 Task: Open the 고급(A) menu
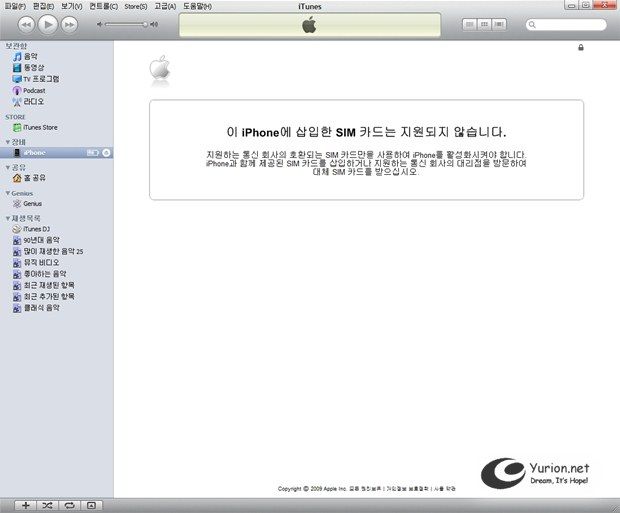pyautogui.click(x=165, y=6)
